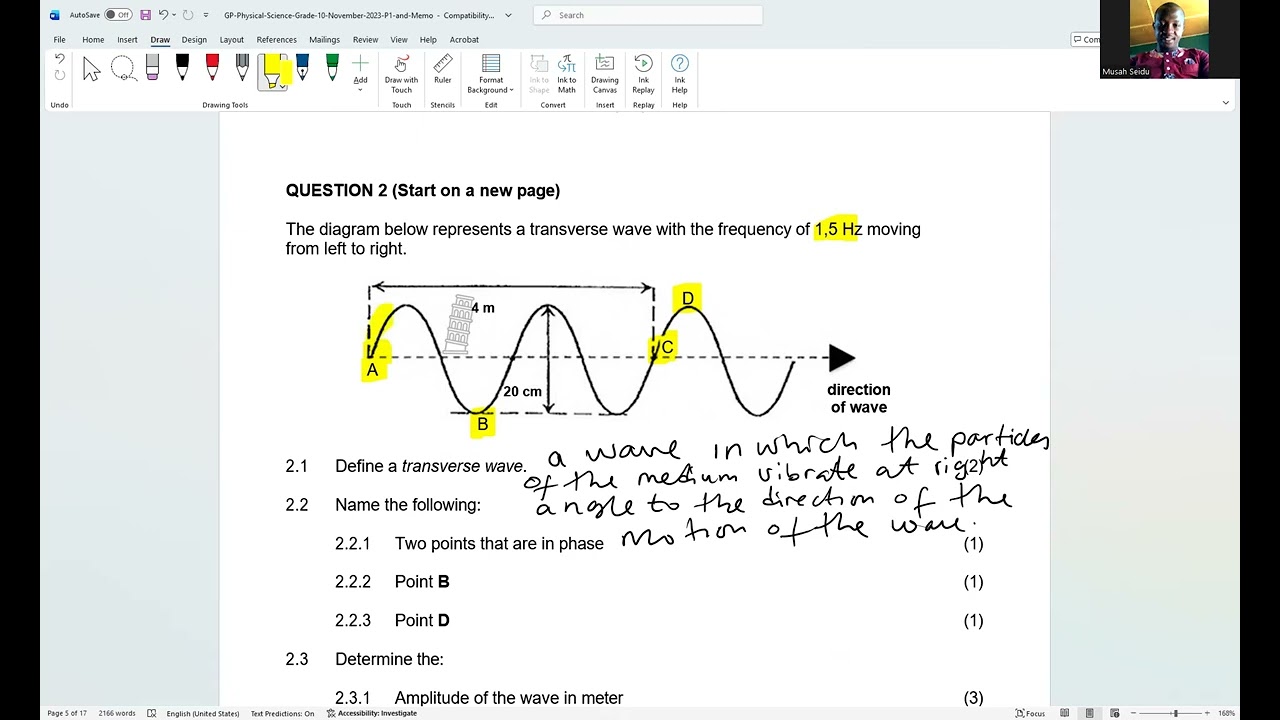Viewport: 1280px width, 720px height.
Task: Click Accessibility: Investigate
Action: coord(371,713)
